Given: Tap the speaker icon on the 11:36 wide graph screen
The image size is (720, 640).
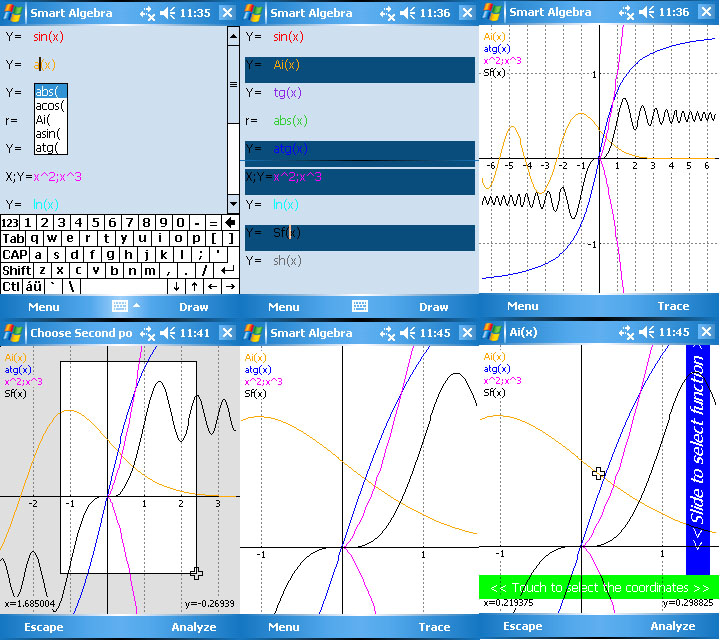Looking at the screenshot, I should tap(647, 12).
